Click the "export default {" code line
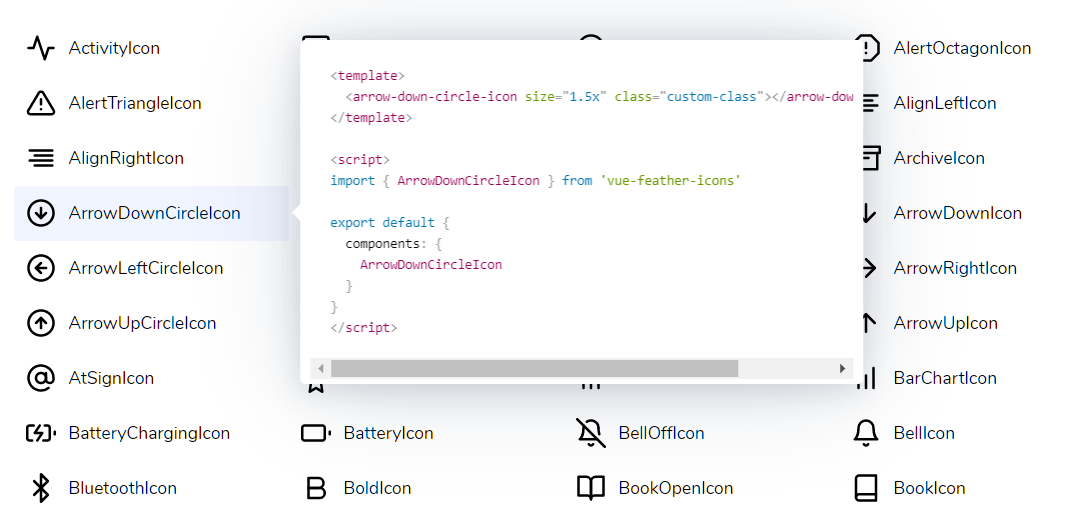 (390, 223)
